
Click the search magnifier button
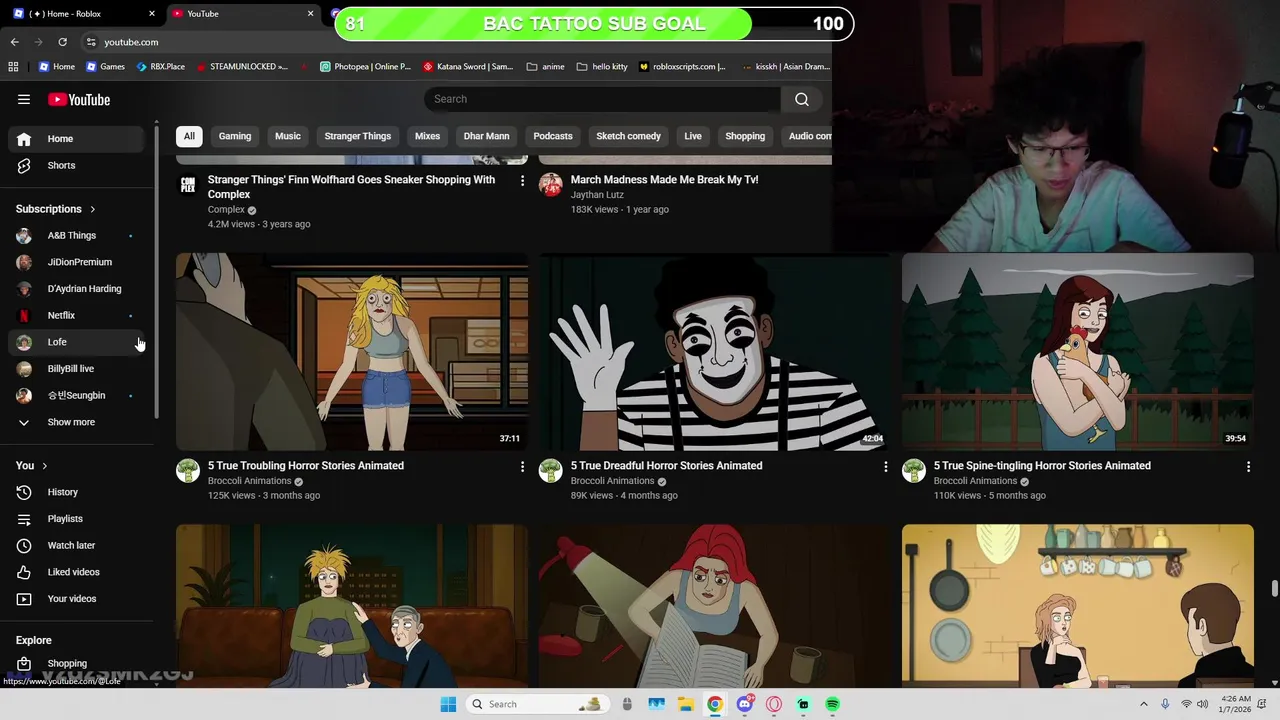point(801,99)
